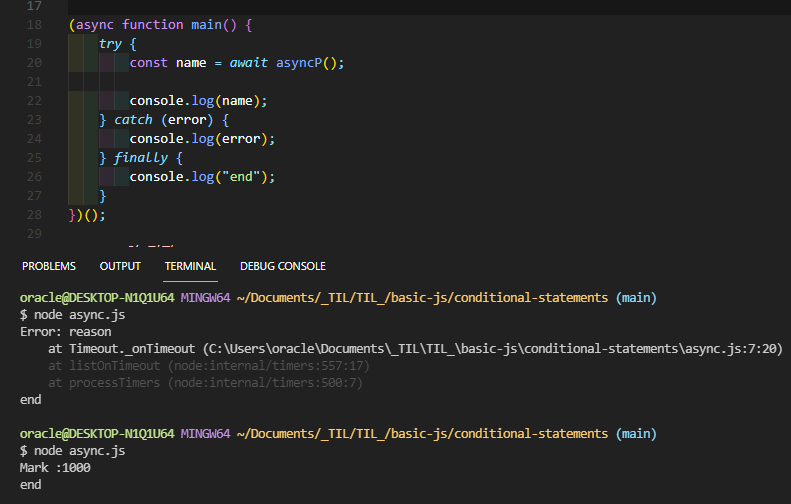Screen dimensions: 791x504
Task: Click line number 28 in gutter
Action: click(x=34, y=214)
